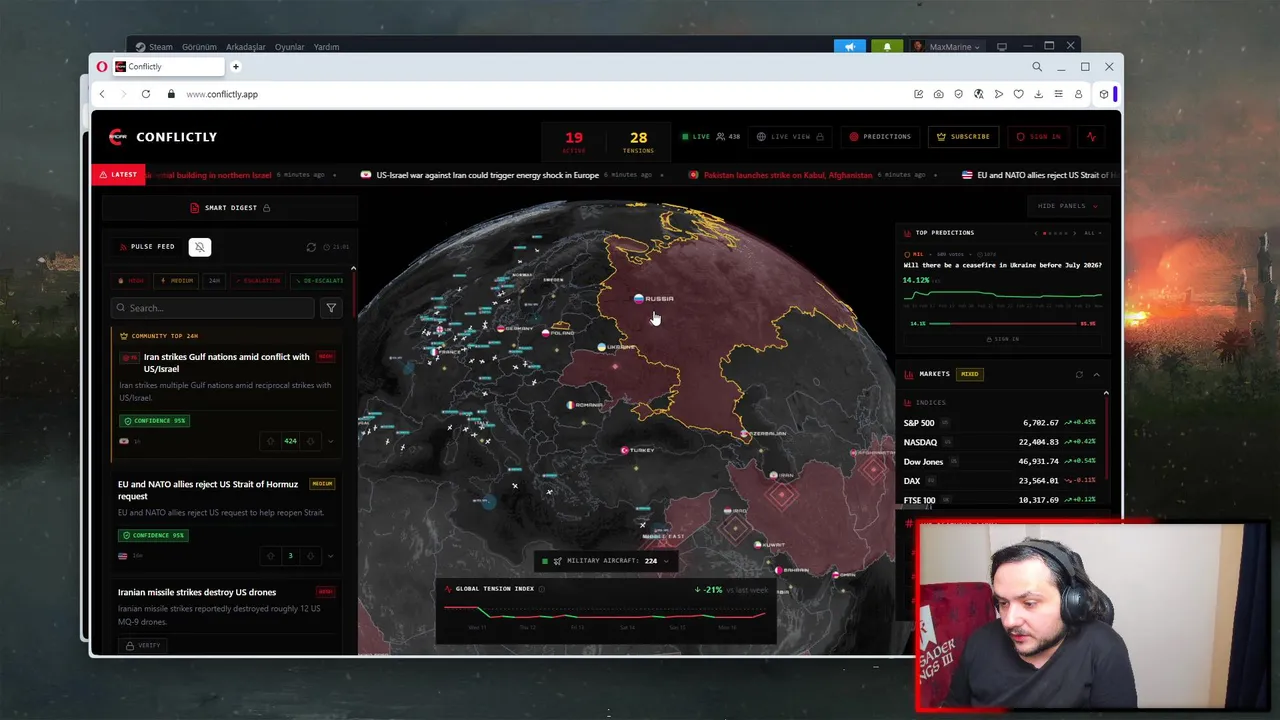The image size is (1280, 720).
Task: Collapse panels with HIDE PANELS dropdown
Action: 1068,206
